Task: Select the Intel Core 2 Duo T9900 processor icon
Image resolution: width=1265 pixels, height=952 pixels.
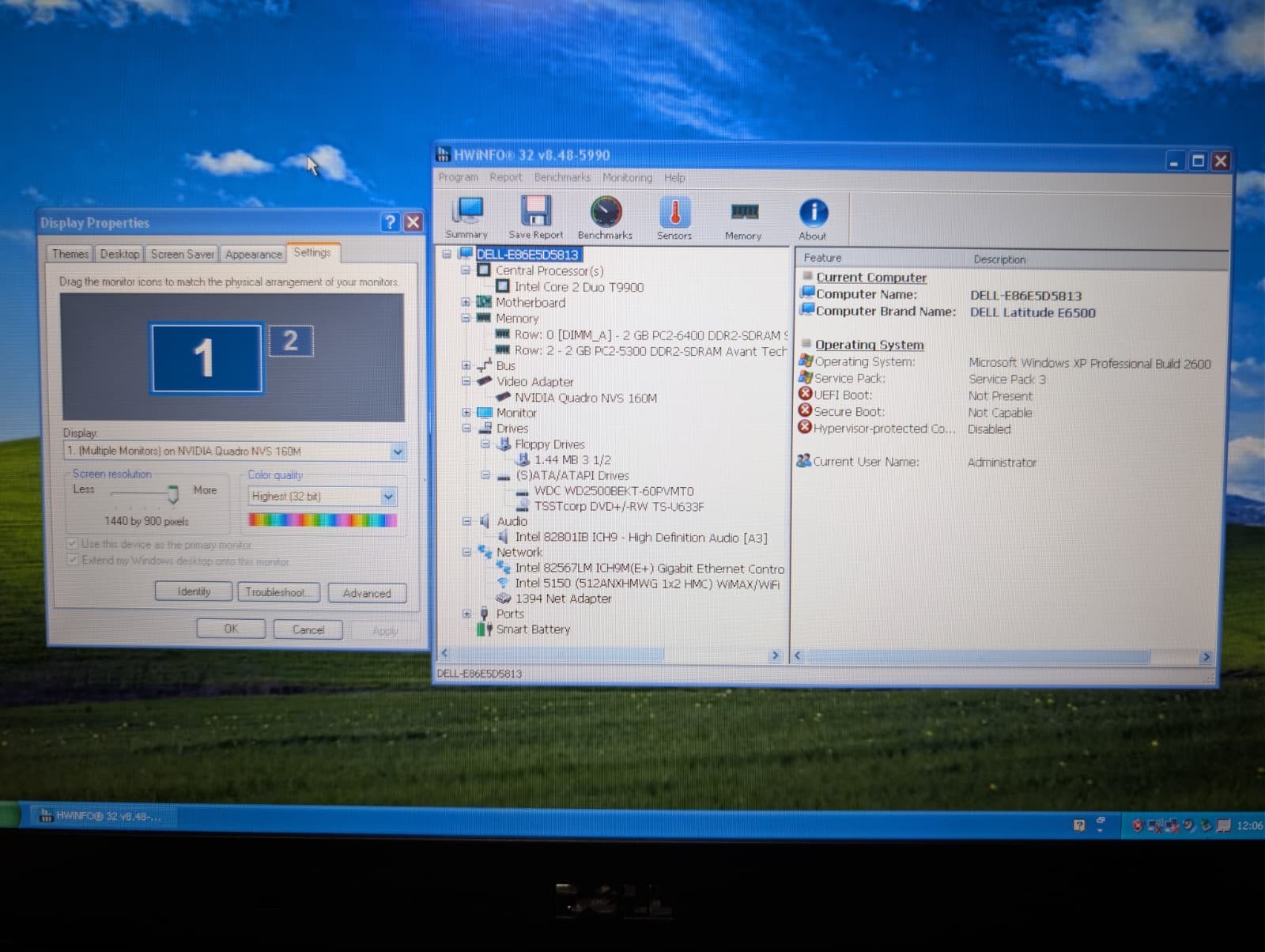Action: point(503,286)
